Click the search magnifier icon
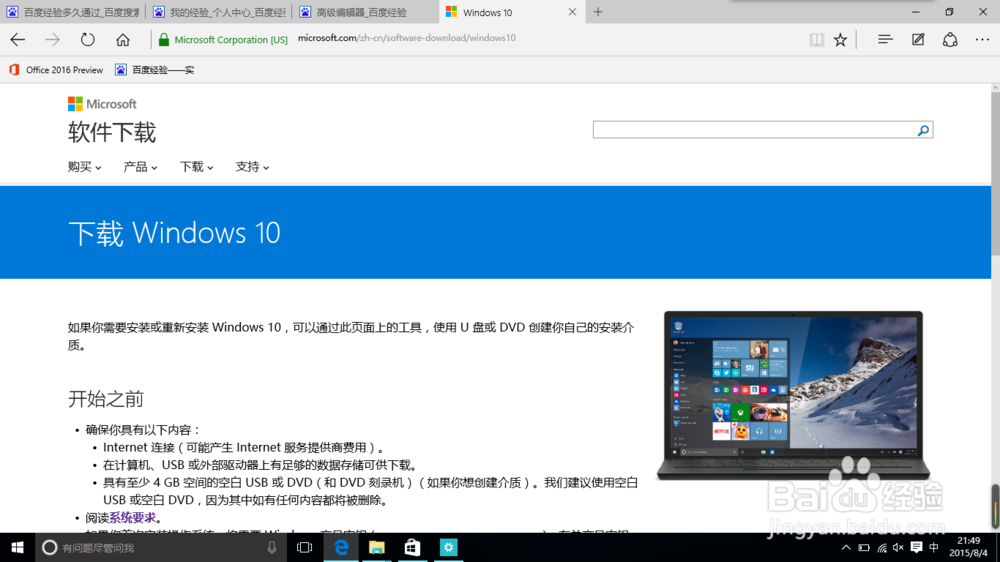The width and height of the screenshot is (1000, 562). [x=923, y=130]
